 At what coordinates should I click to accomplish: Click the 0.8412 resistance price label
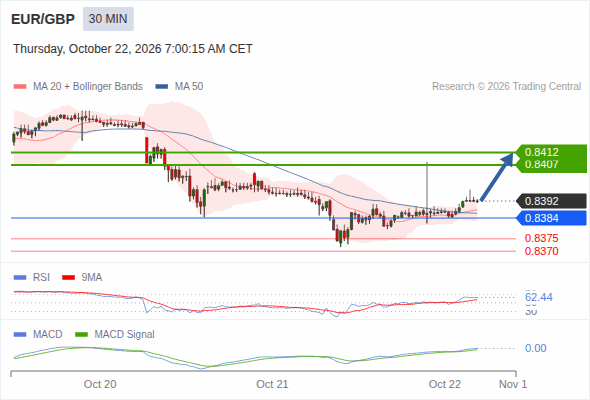(541, 152)
